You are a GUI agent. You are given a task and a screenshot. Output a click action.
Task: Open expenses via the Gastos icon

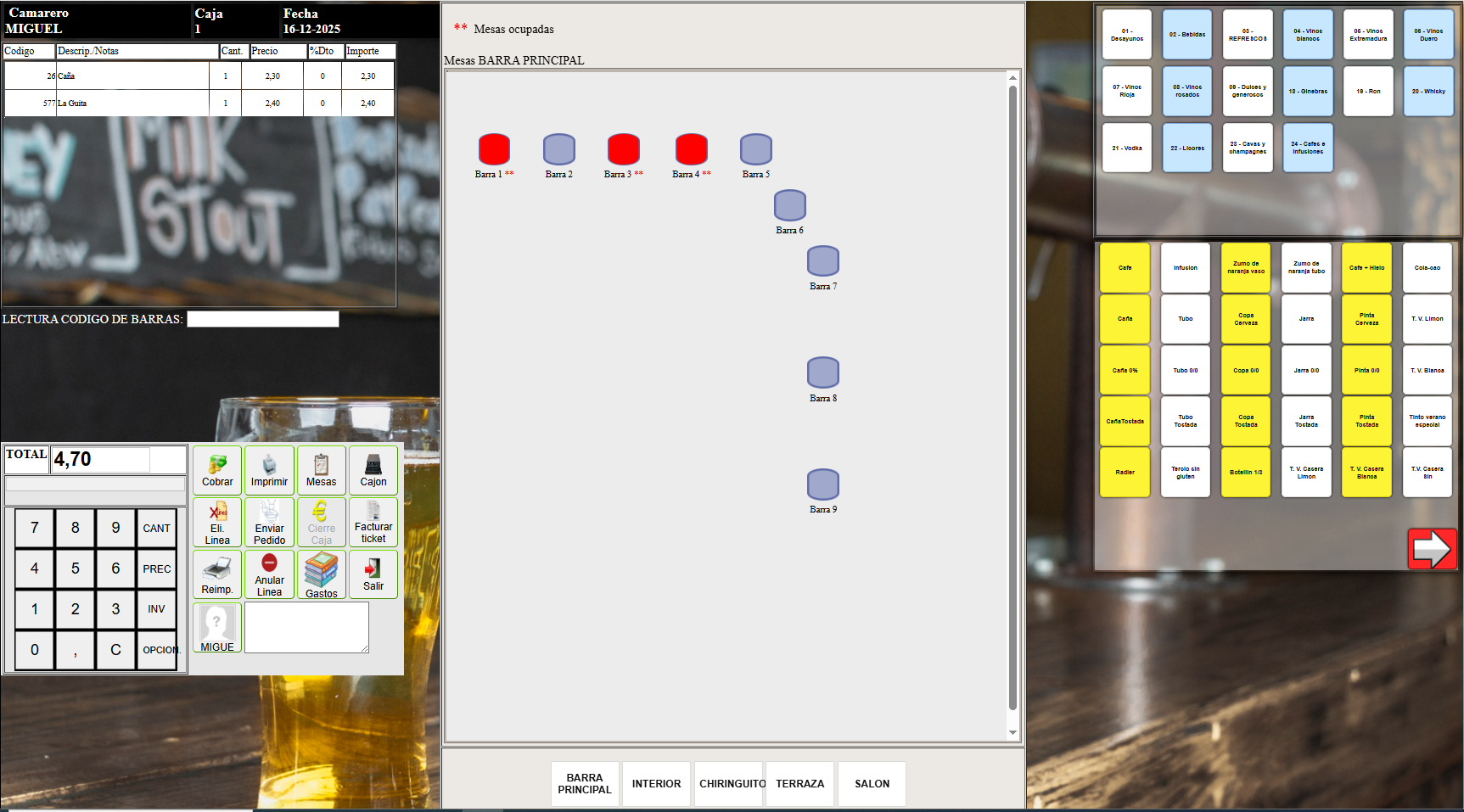coord(322,574)
